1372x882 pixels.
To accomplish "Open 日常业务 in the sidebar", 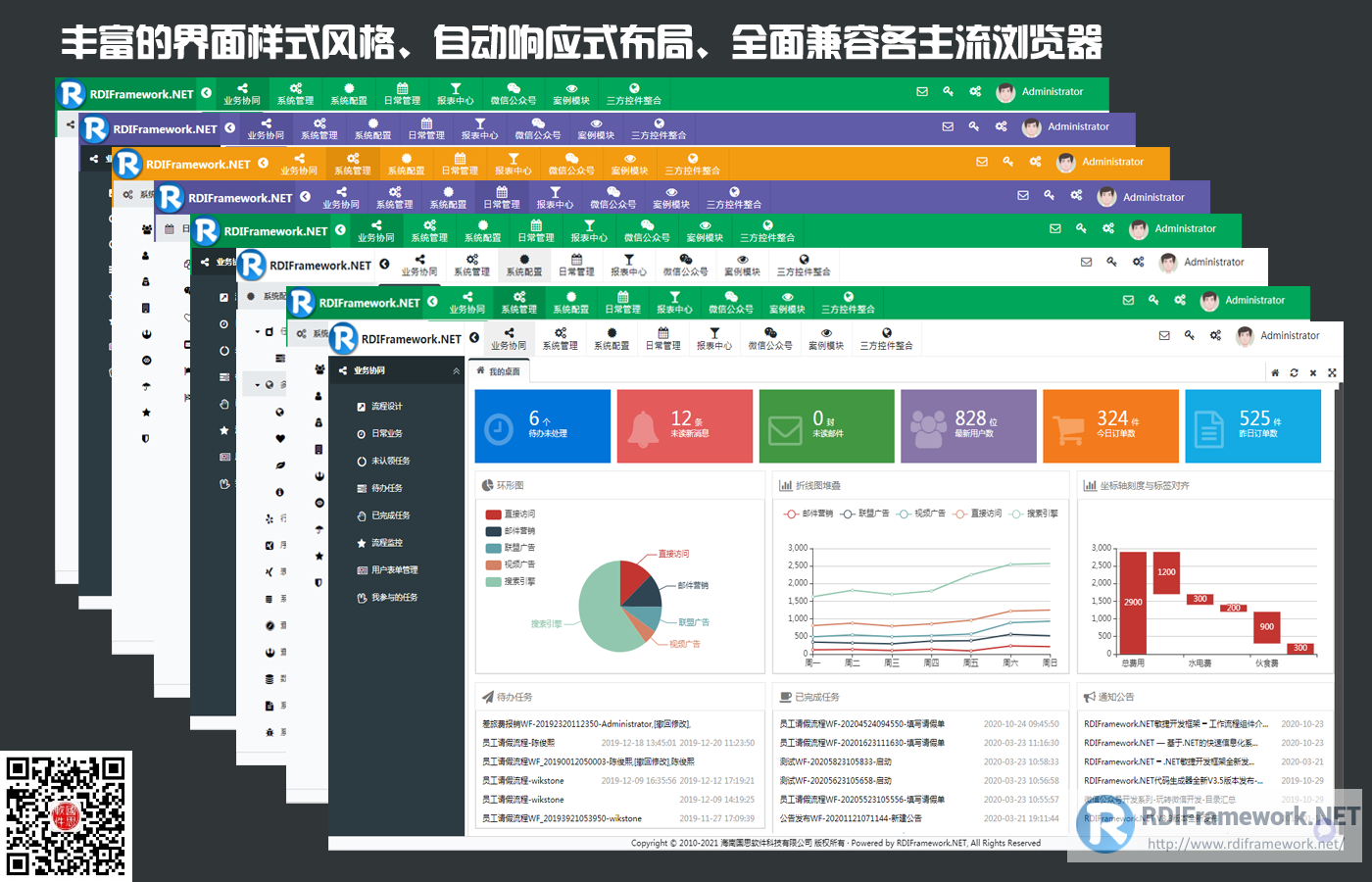I will [x=386, y=433].
